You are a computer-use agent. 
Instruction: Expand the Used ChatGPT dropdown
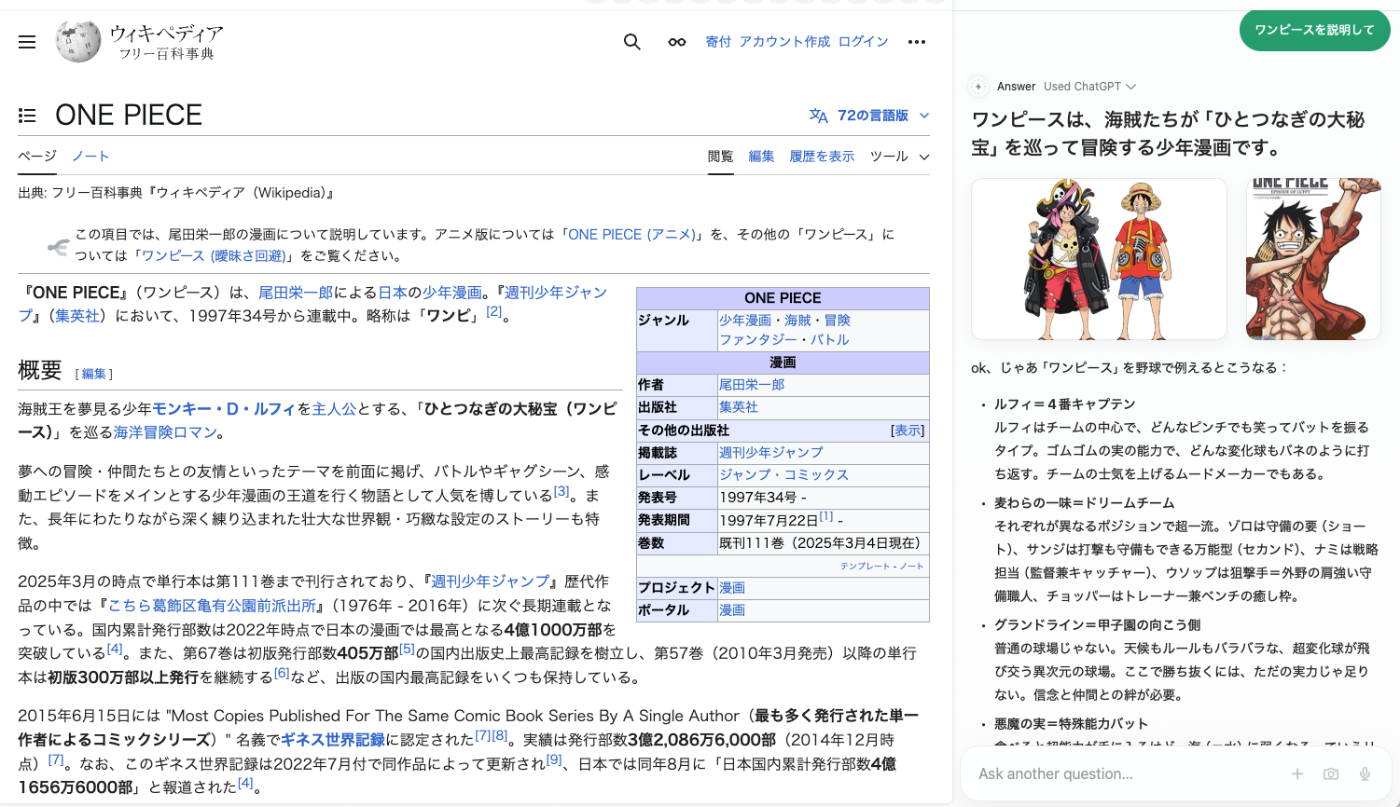point(1090,87)
